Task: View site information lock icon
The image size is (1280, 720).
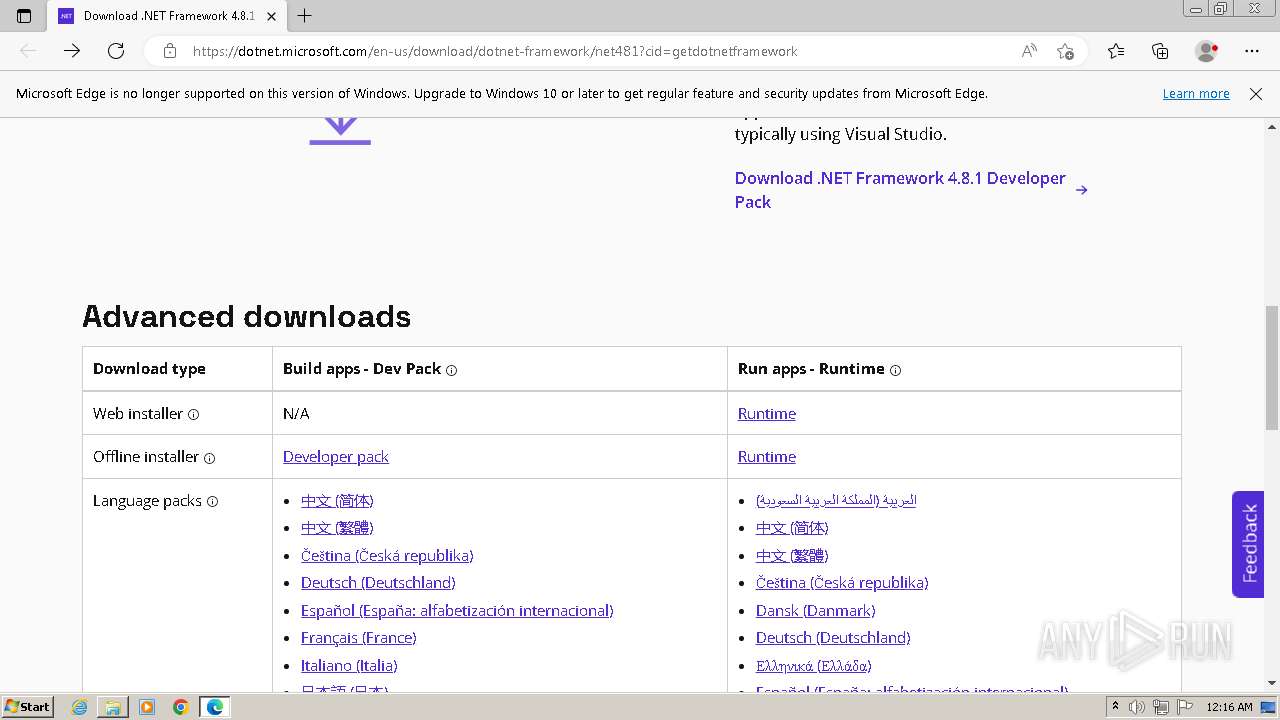Action: (170, 51)
